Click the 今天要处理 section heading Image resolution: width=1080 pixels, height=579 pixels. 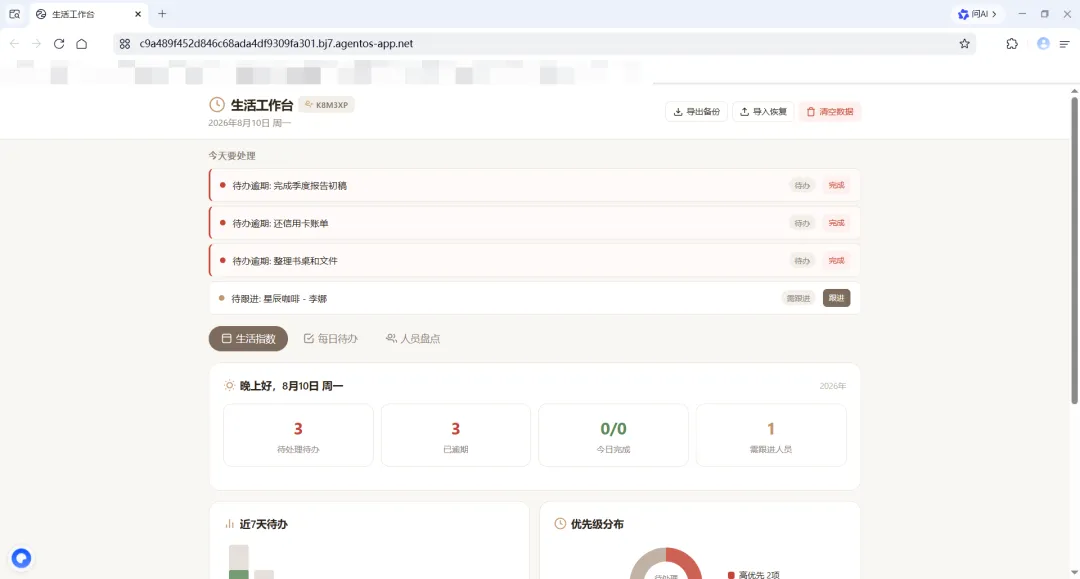(x=232, y=156)
